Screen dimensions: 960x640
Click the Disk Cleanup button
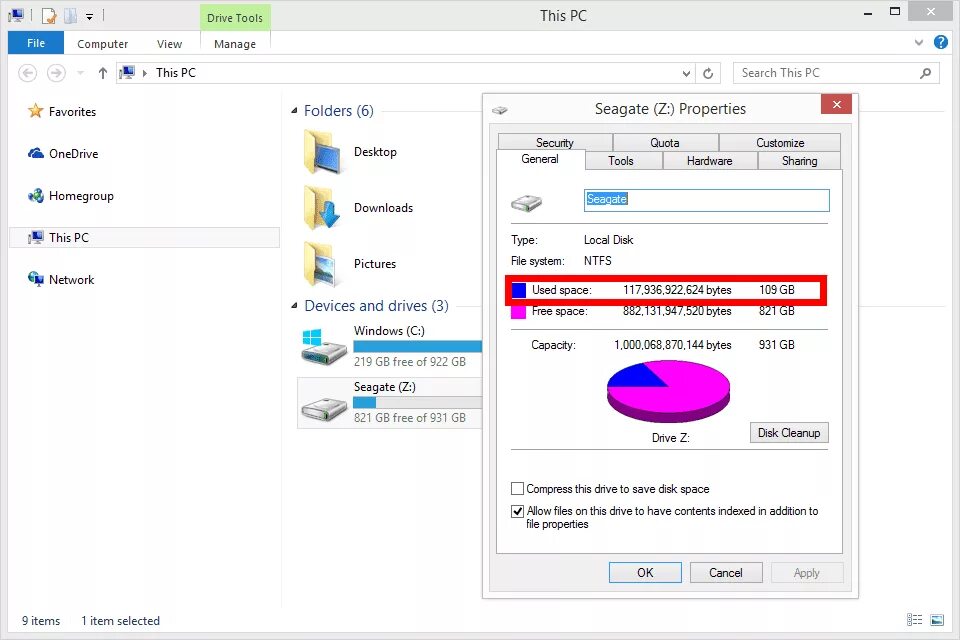tap(789, 432)
